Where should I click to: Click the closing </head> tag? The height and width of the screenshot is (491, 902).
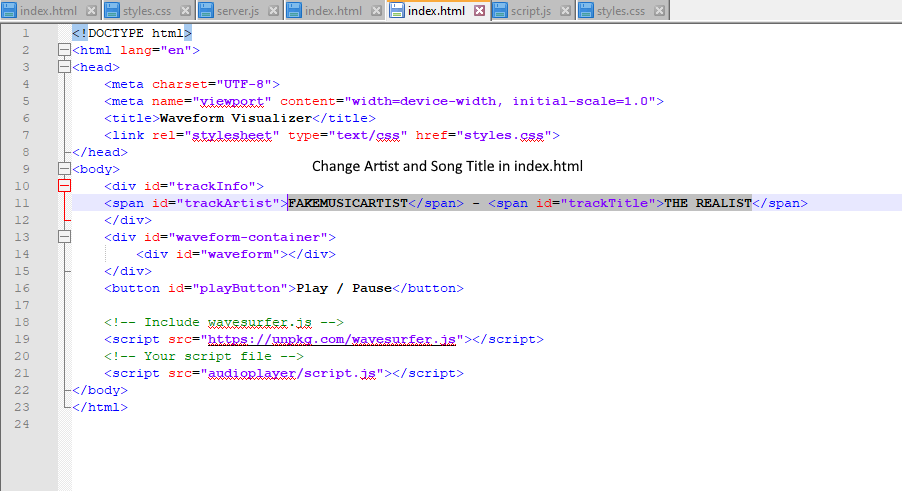coord(100,152)
